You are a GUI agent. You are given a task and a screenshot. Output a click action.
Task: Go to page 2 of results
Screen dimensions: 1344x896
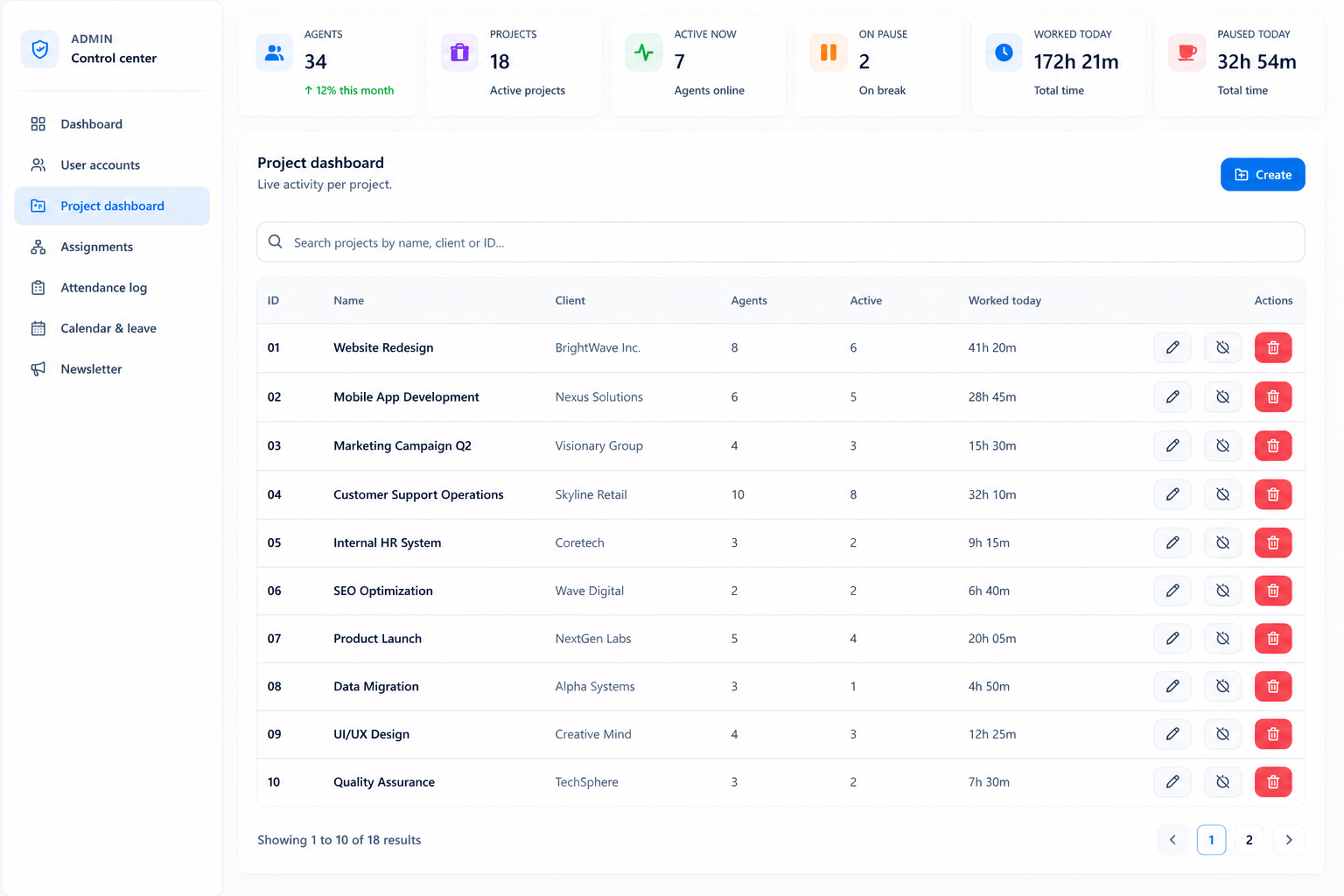tap(1249, 840)
